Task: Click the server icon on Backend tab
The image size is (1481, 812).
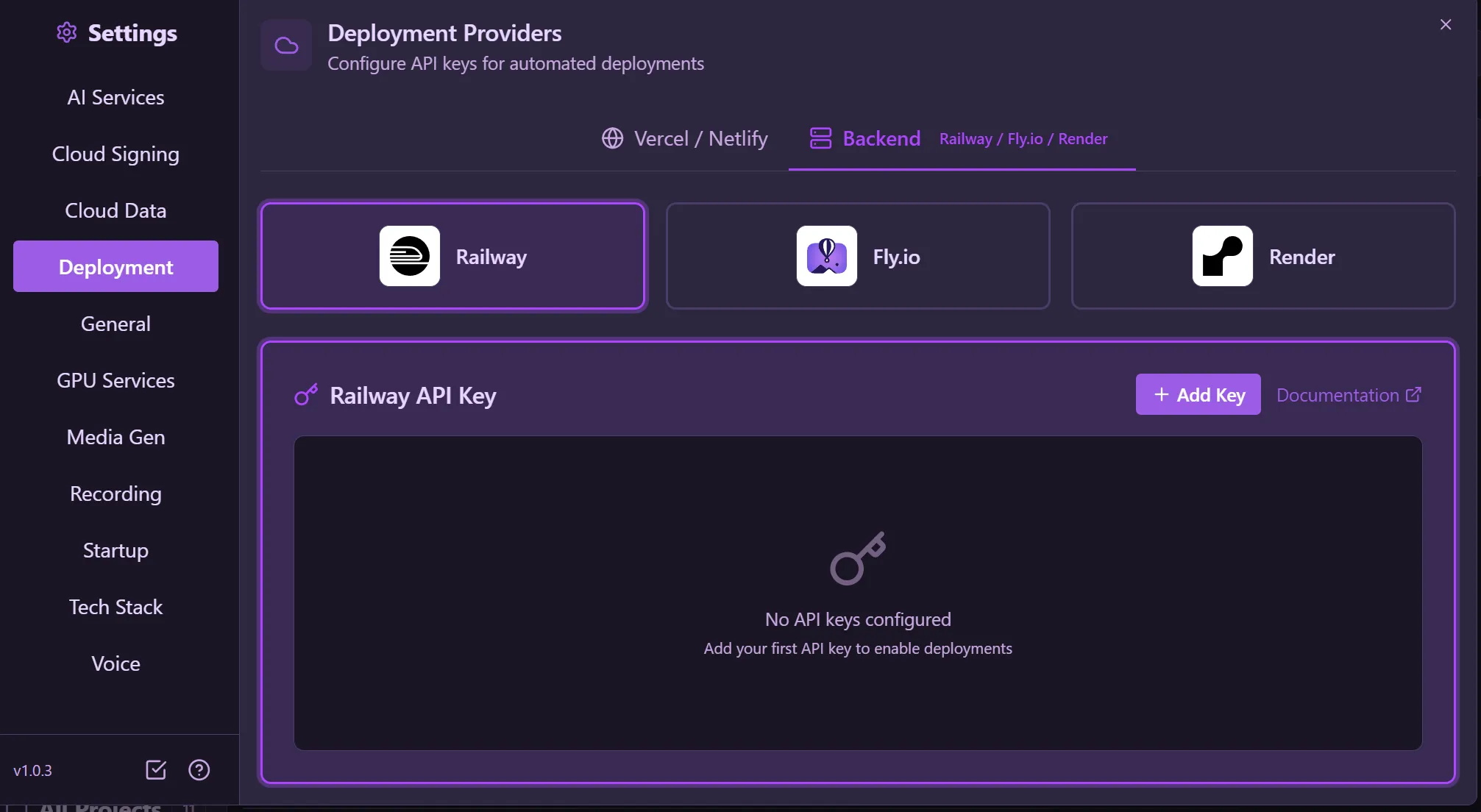Action: coord(820,138)
